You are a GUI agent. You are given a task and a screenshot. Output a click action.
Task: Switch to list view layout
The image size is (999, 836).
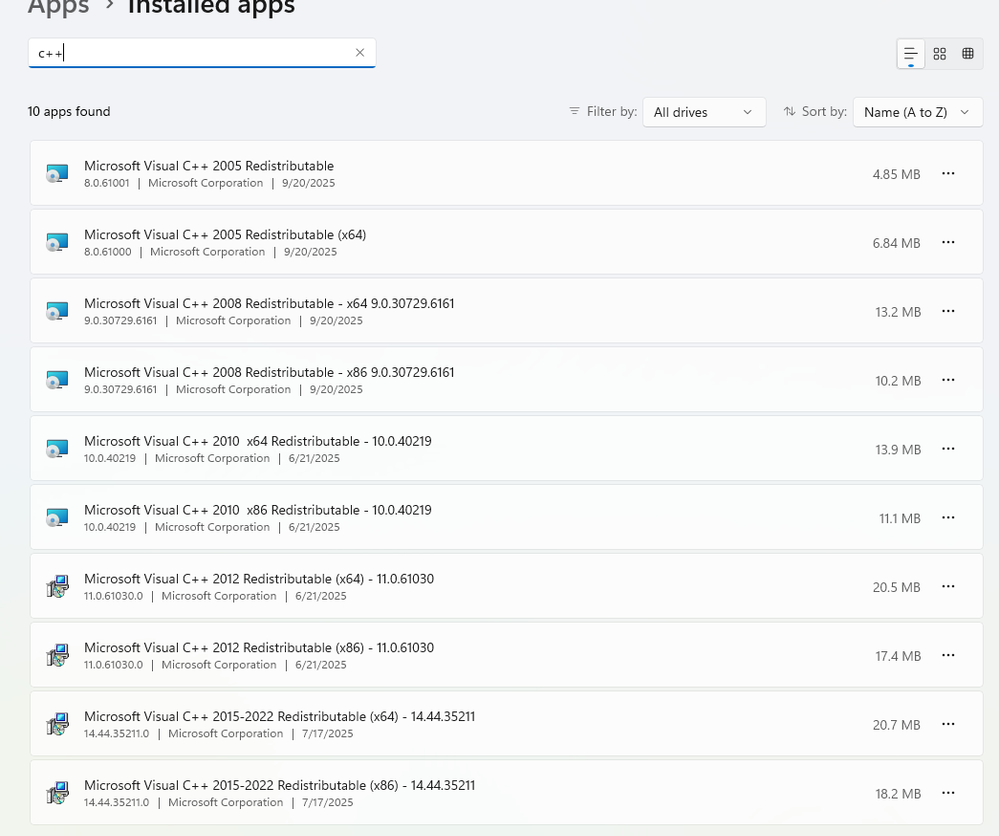click(x=910, y=54)
